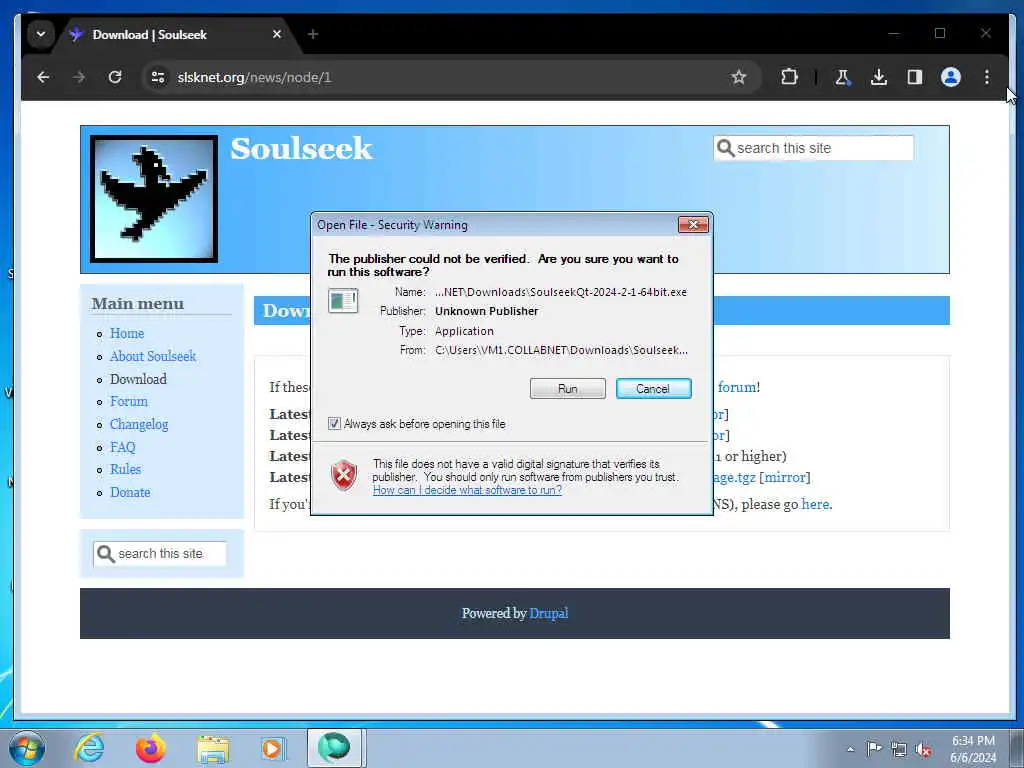The height and width of the screenshot is (768, 1024).
Task: Click the red shield warning icon
Action: (344, 475)
